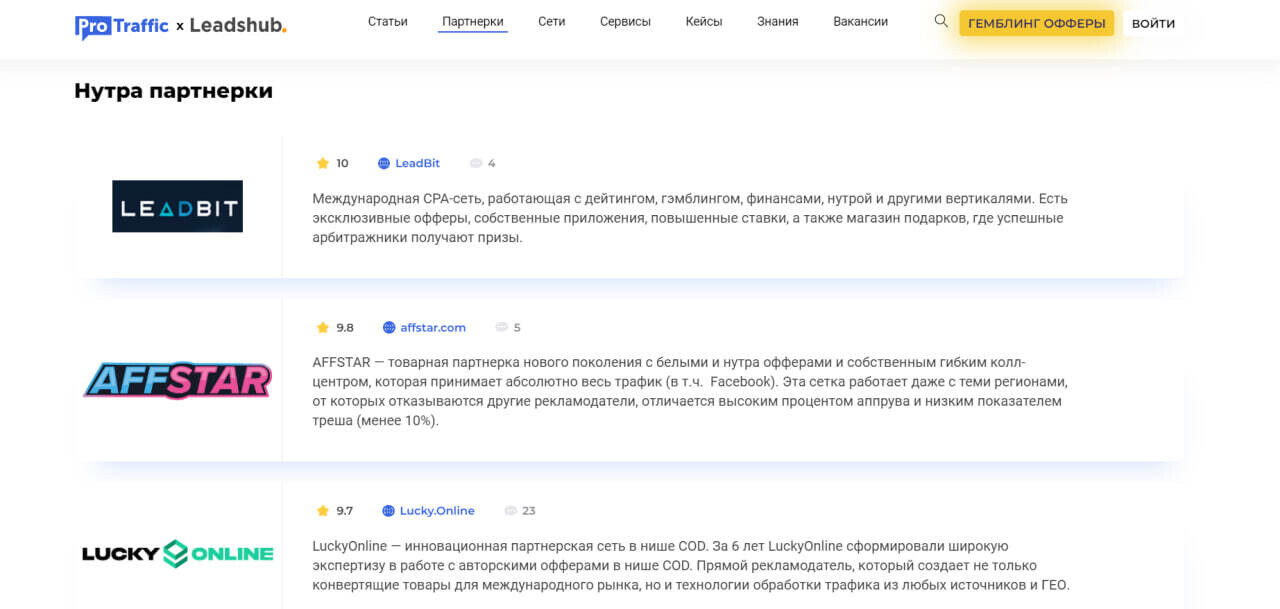Open the Кейсы navigation item
The image size is (1280, 609).
pos(704,22)
